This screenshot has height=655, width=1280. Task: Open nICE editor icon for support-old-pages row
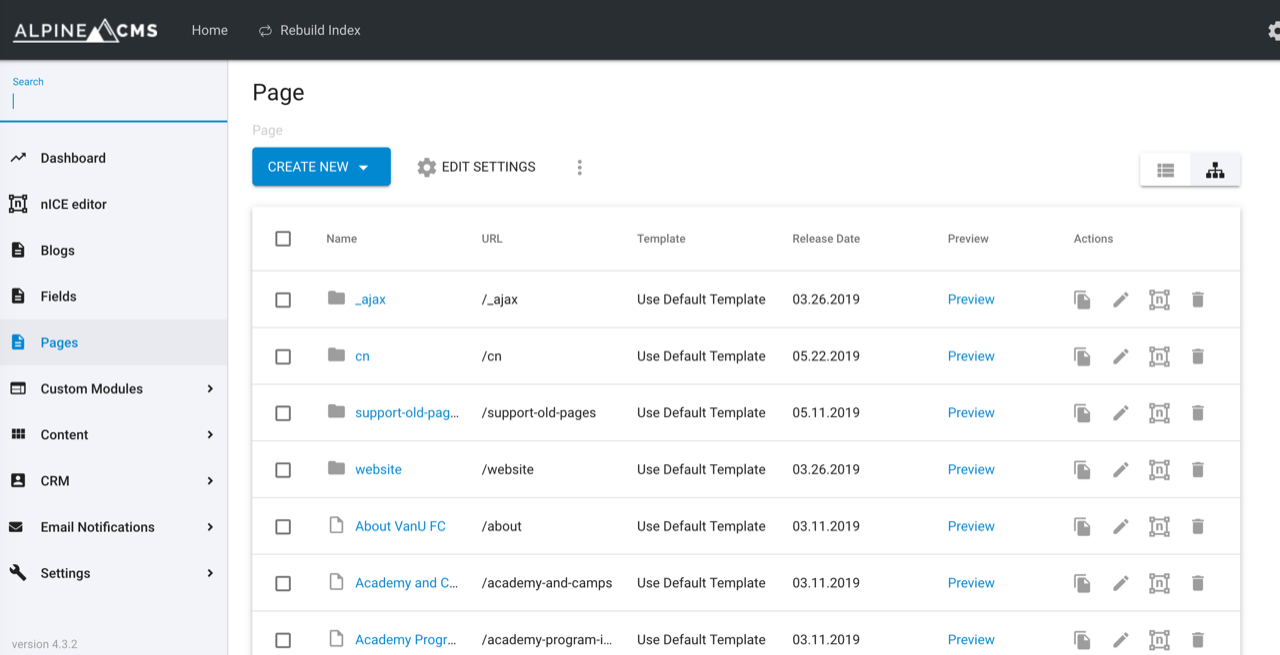(1159, 412)
